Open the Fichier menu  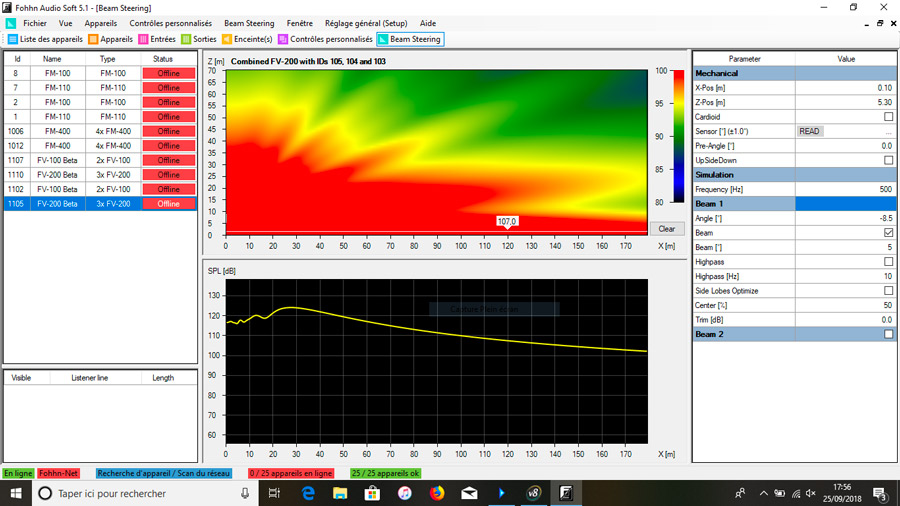35,24
